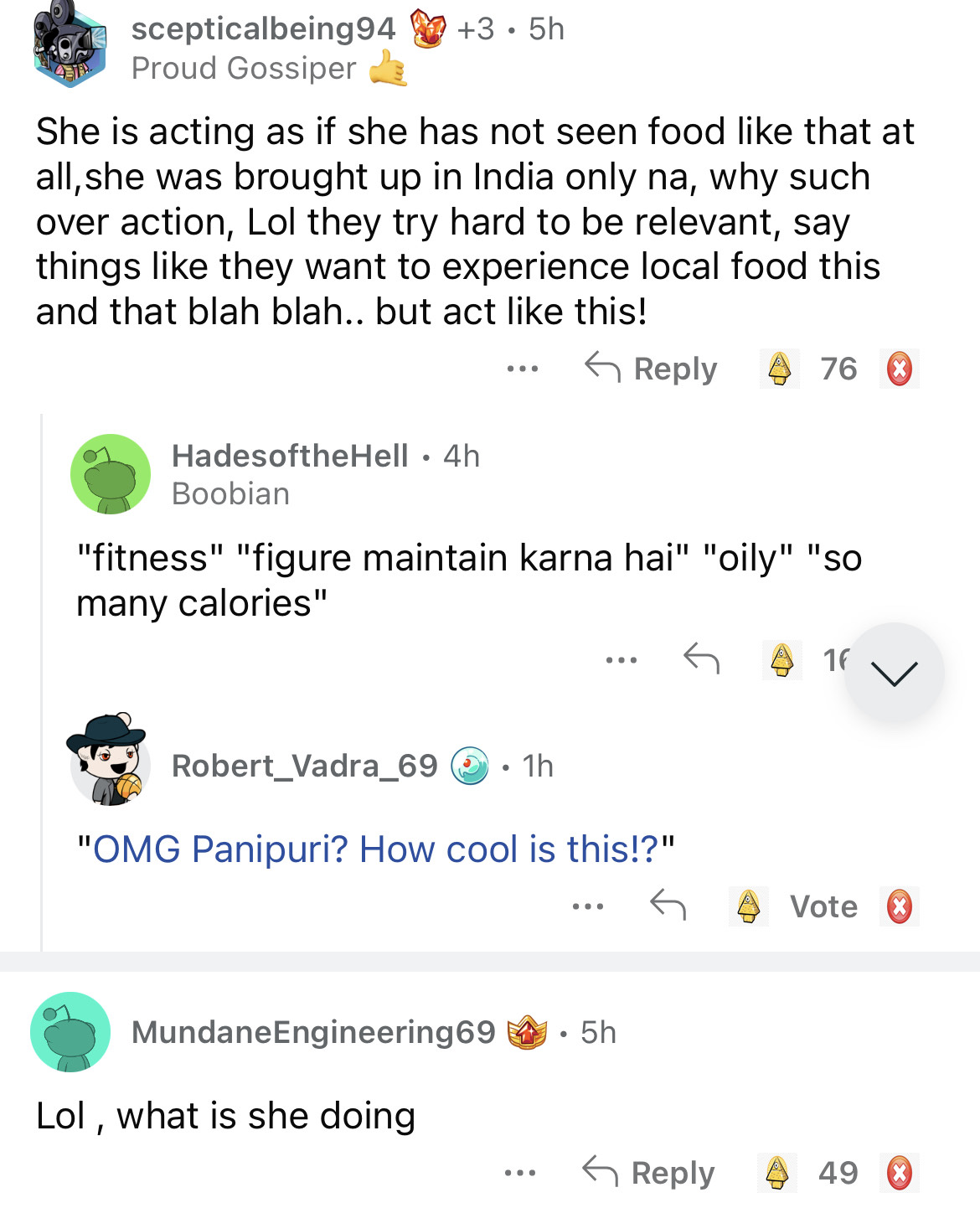Tap the floating jump-to-next-comment chevron
Viewport: 980px width, 1208px height.
pyautogui.click(x=894, y=673)
